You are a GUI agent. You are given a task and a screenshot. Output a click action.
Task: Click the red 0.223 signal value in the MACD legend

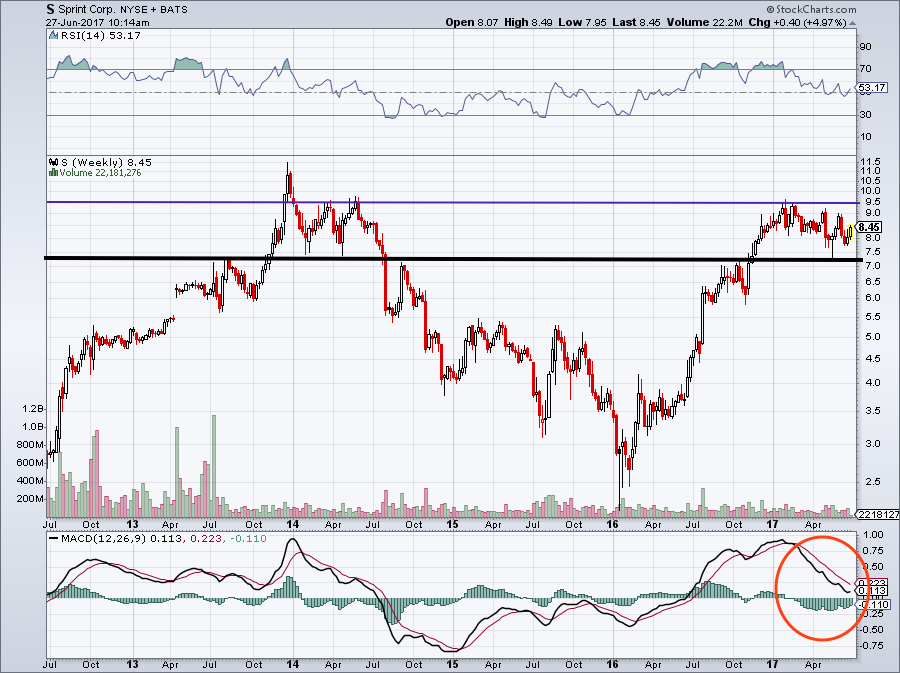[x=205, y=539]
